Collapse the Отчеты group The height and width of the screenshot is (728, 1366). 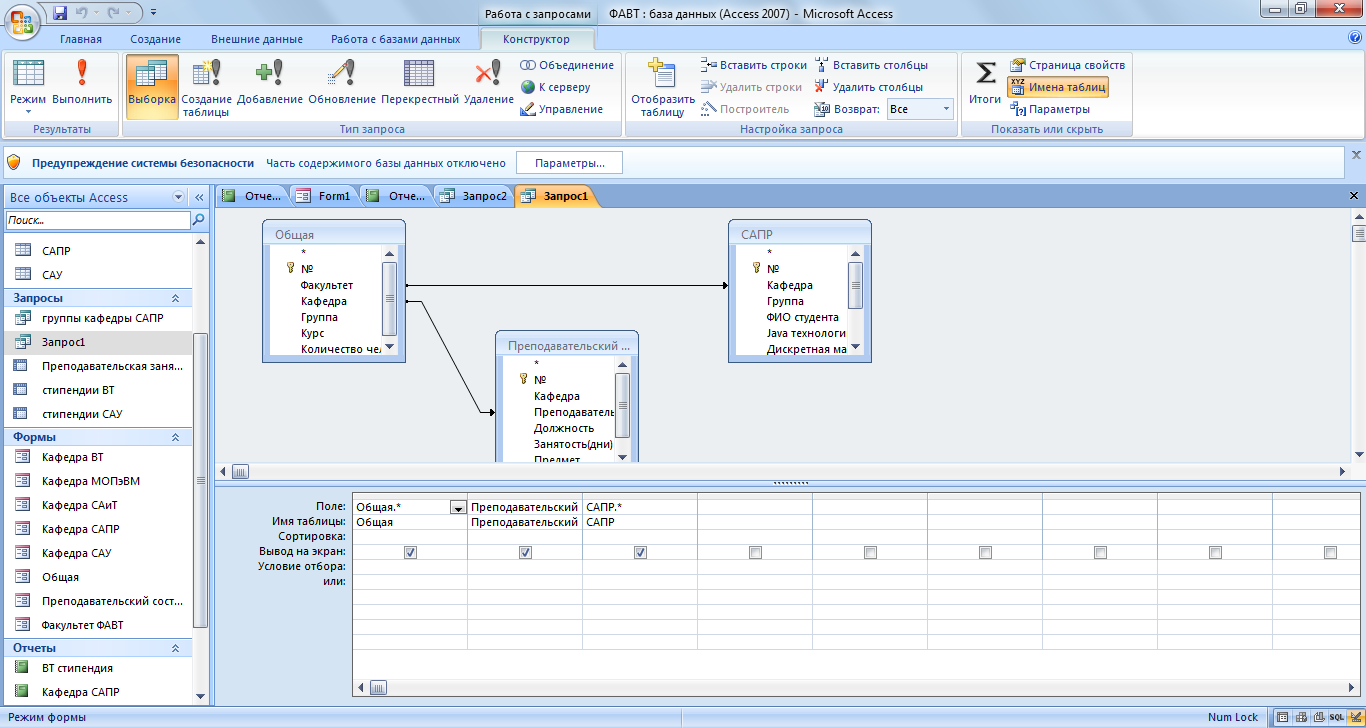[176, 648]
